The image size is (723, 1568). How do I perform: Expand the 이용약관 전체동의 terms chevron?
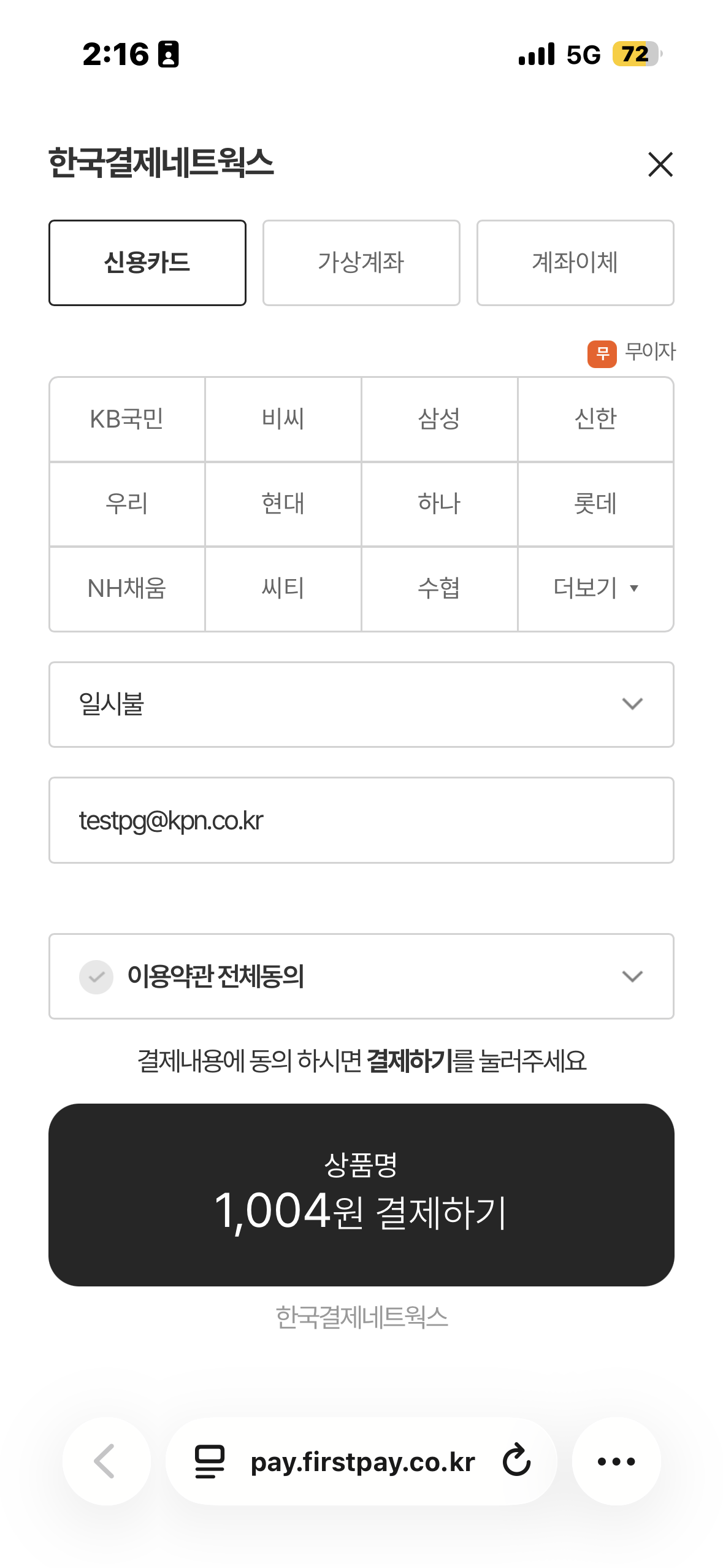632,977
